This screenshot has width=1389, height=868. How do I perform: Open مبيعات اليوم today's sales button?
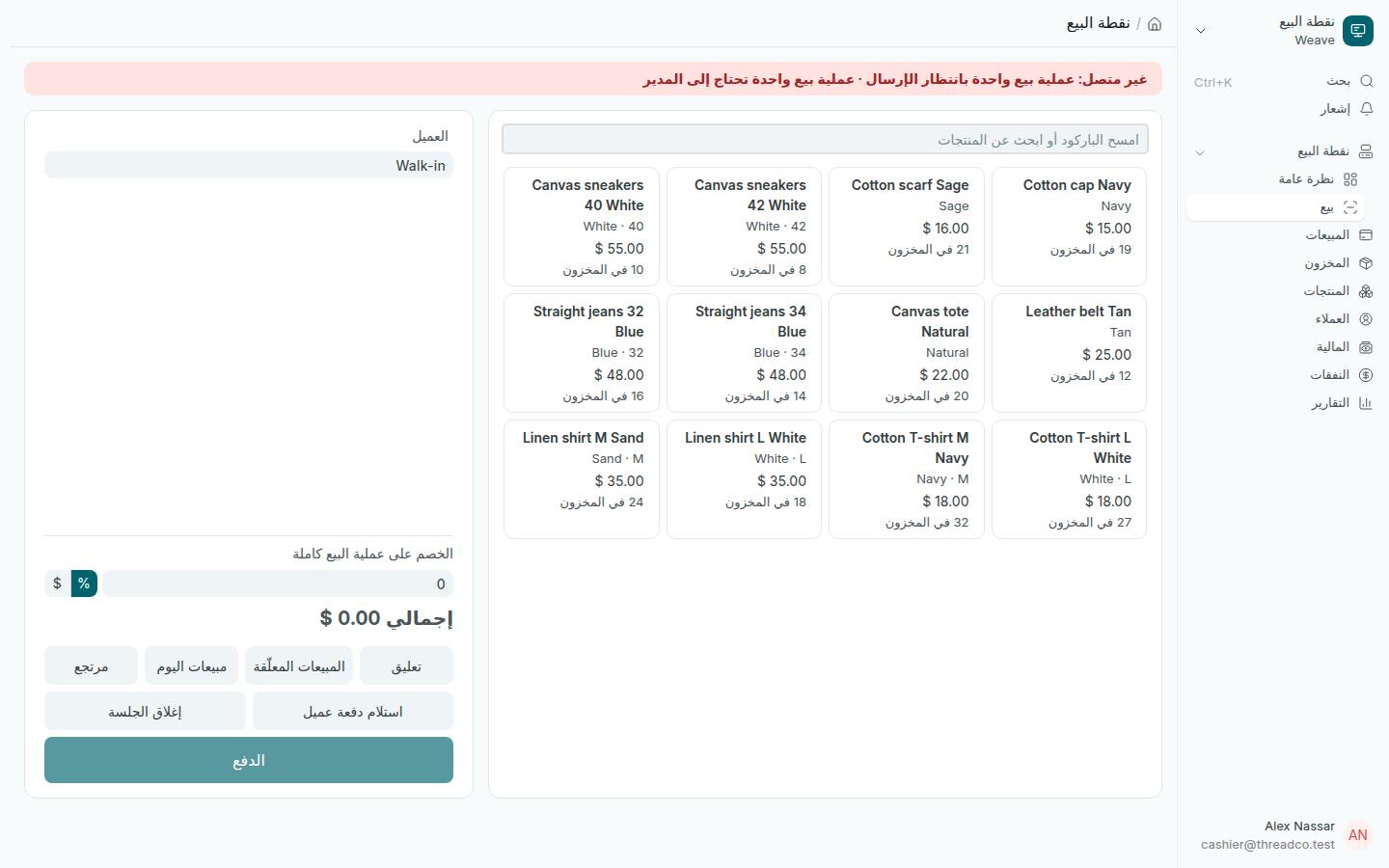[x=191, y=665]
